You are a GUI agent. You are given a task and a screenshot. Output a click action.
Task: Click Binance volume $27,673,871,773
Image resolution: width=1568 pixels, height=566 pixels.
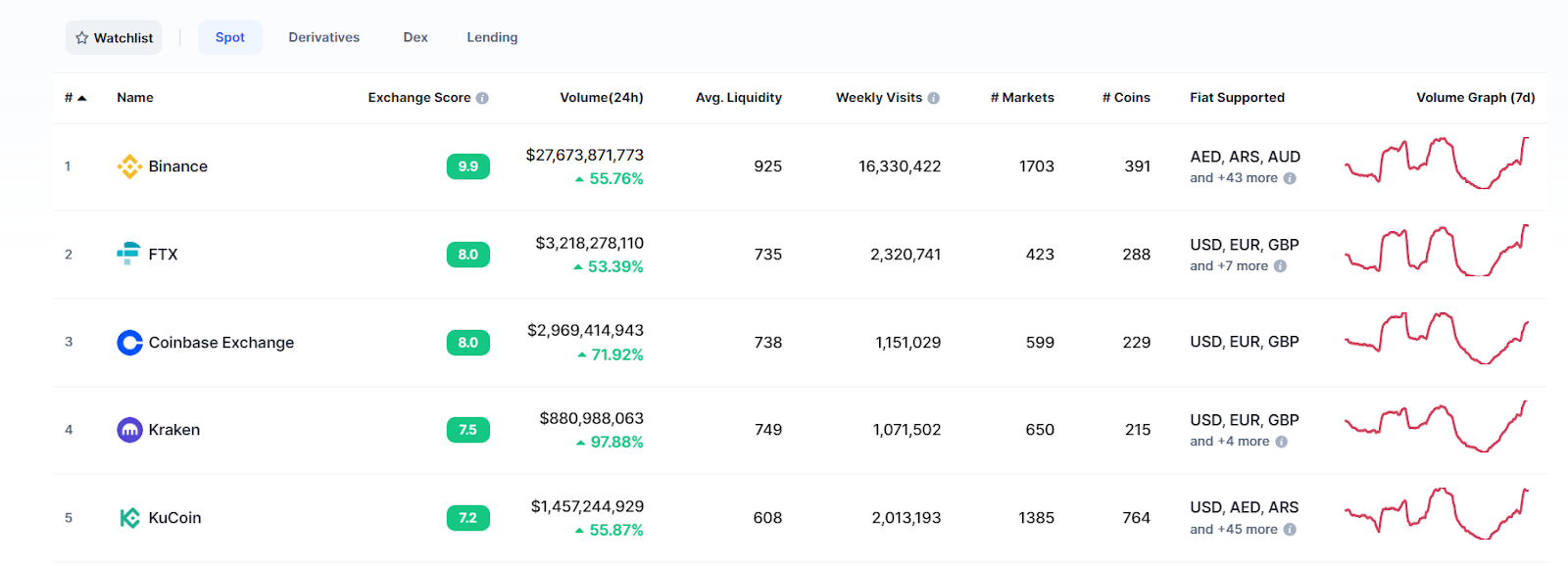click(585, 155)
